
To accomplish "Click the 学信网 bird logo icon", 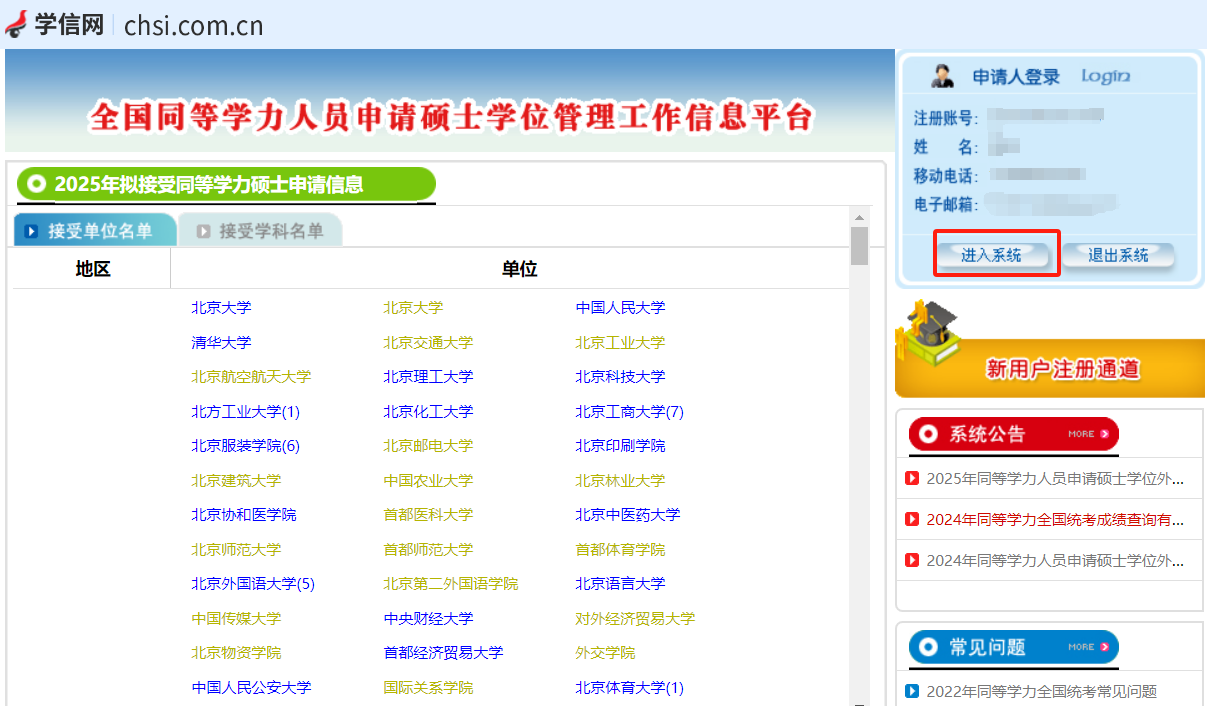I will coord(17,23).
